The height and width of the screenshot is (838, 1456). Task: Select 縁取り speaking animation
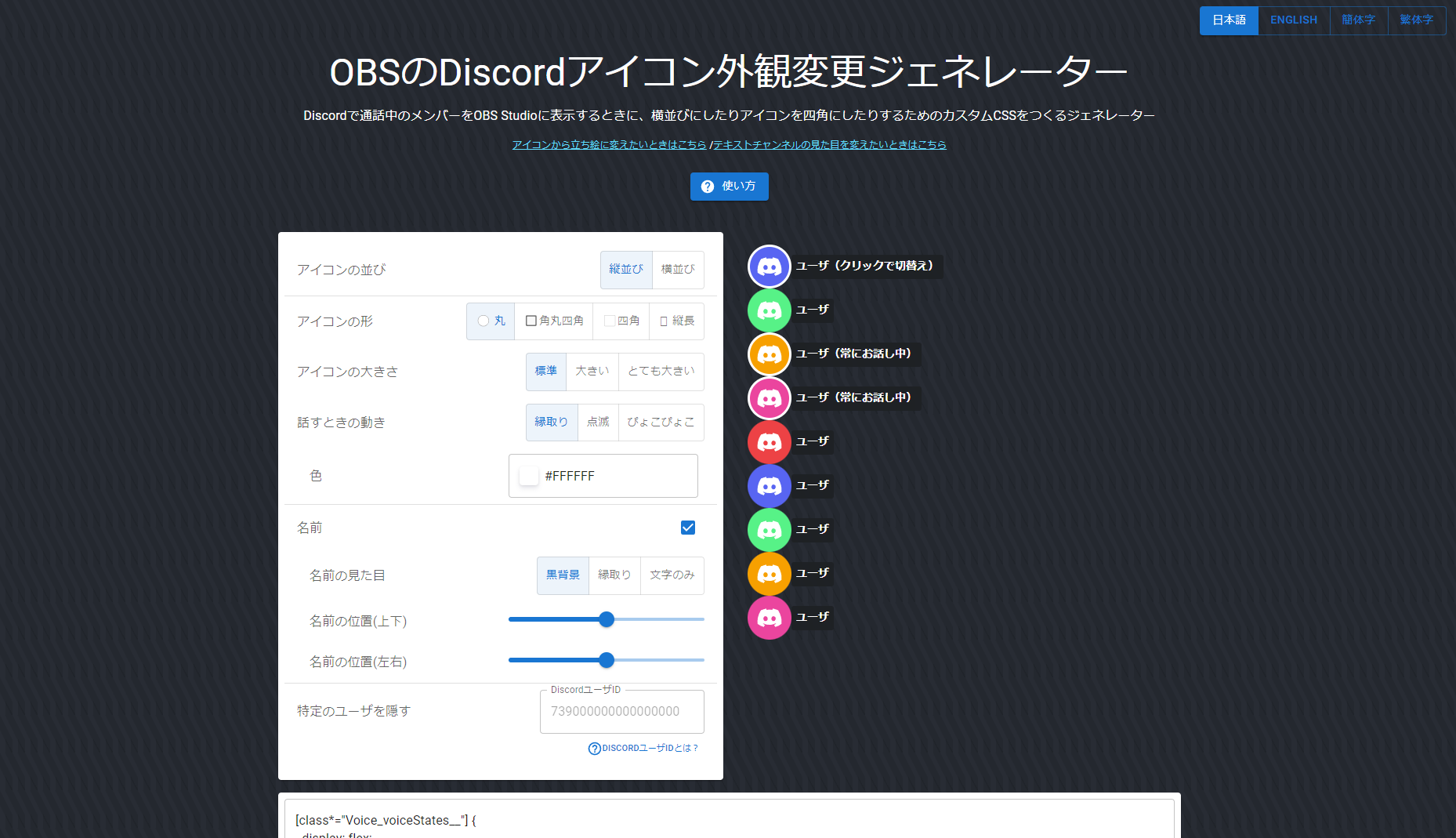[552, 423]
